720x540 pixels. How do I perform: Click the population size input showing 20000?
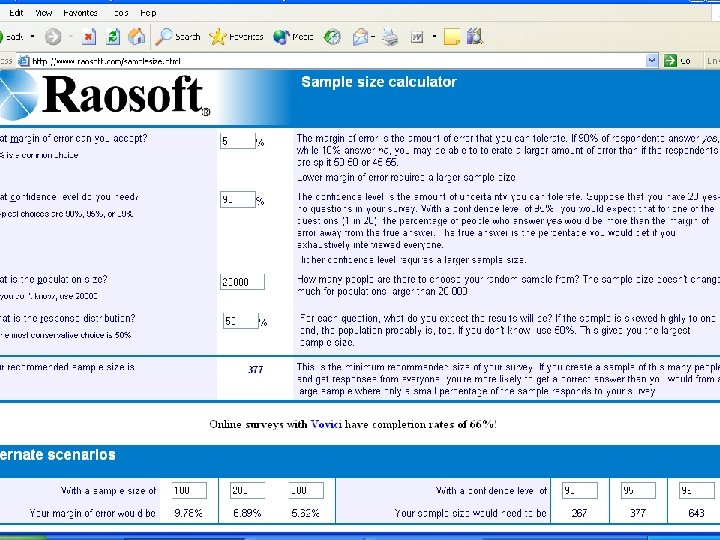242,281
